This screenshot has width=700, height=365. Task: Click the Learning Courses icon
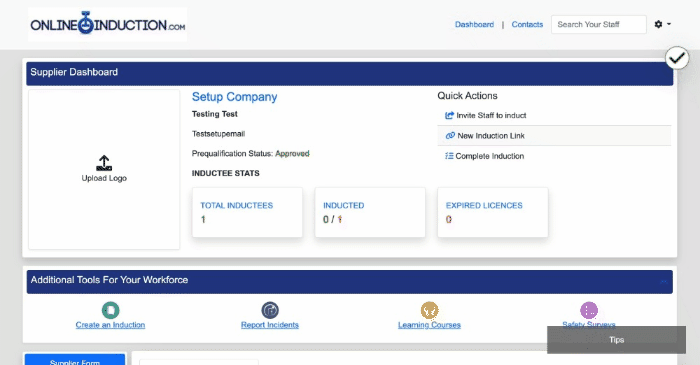coord(429,310)
